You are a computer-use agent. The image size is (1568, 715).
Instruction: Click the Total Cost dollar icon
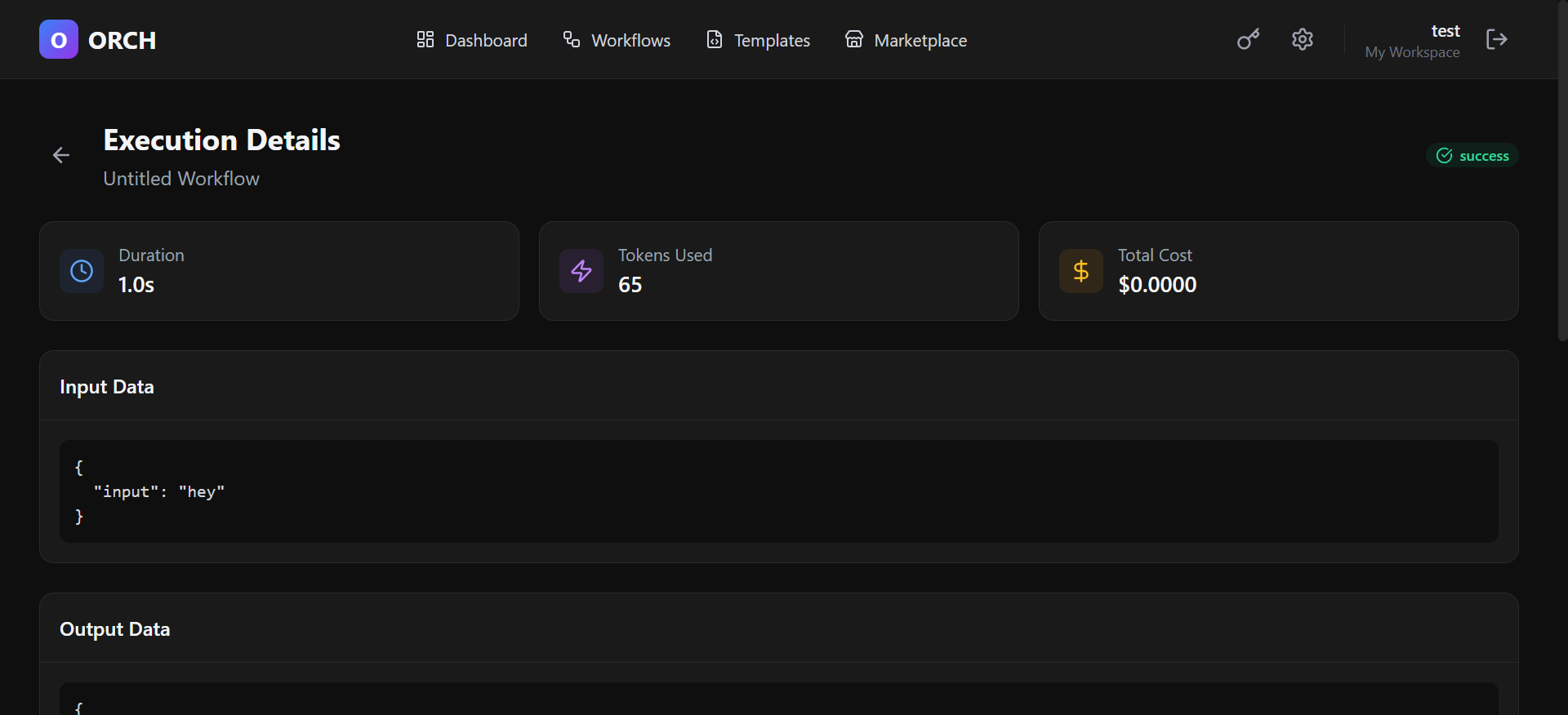pos(1081,271)
